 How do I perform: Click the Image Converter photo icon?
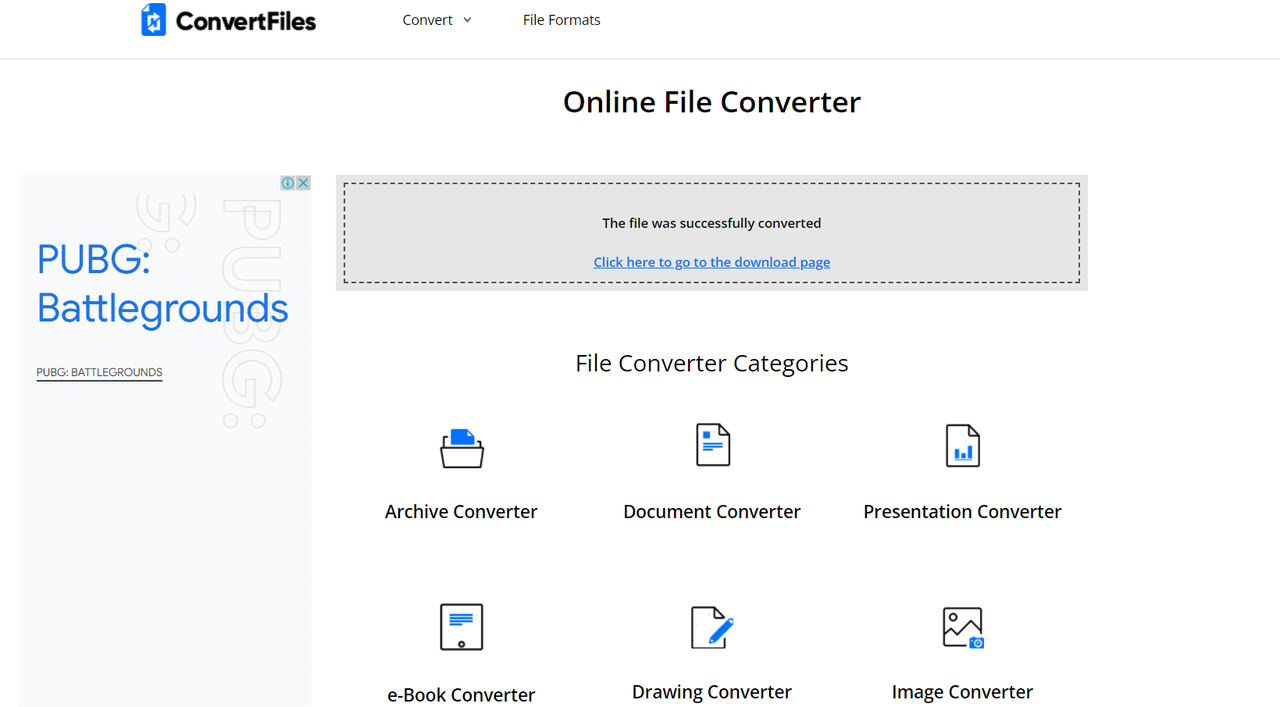(x=963, y=627)
